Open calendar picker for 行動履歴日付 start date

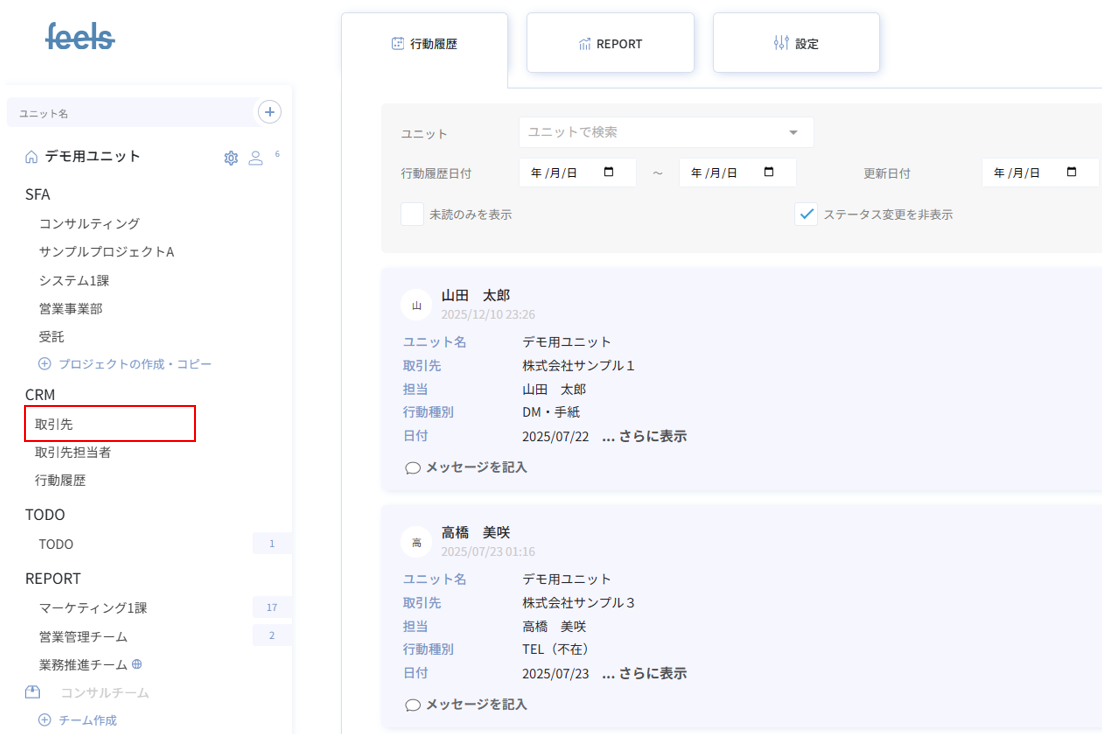609,172
